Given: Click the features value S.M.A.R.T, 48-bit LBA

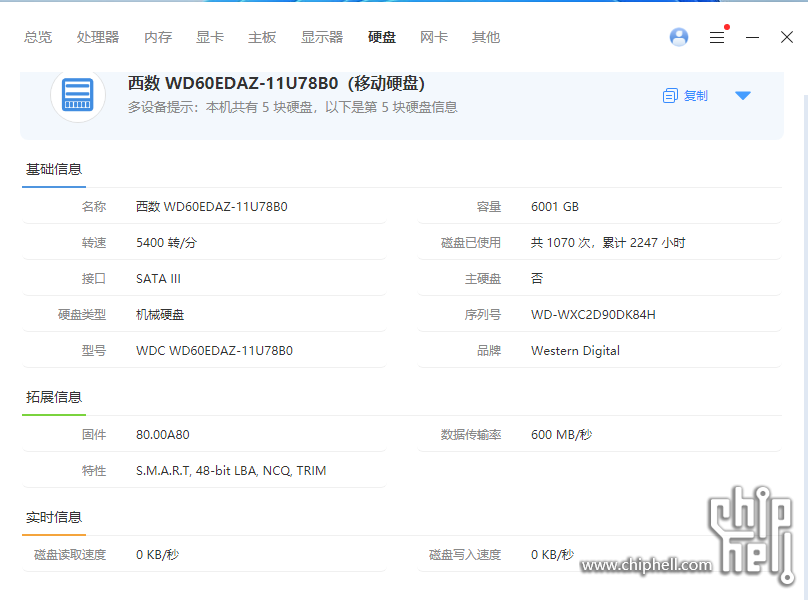Looking at the screenshot, I should [x=231, y=471].
